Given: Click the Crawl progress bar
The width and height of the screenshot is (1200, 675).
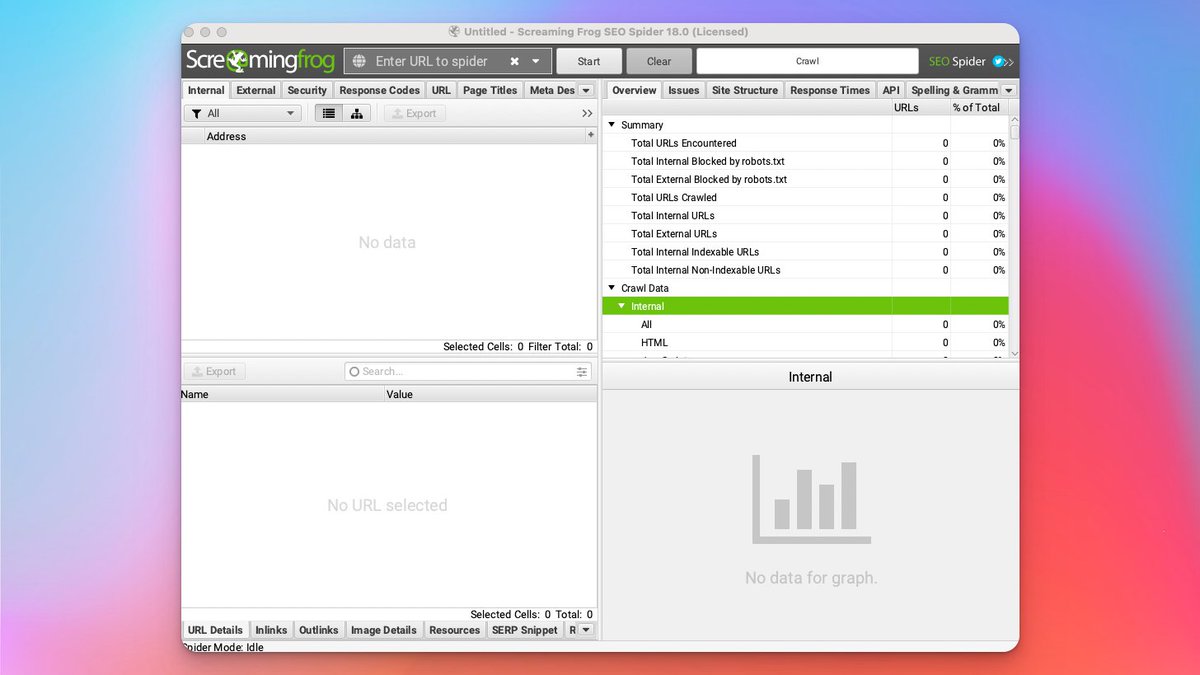Looking at the screenshot, I should pyautogui.click(x=807, y=61).
